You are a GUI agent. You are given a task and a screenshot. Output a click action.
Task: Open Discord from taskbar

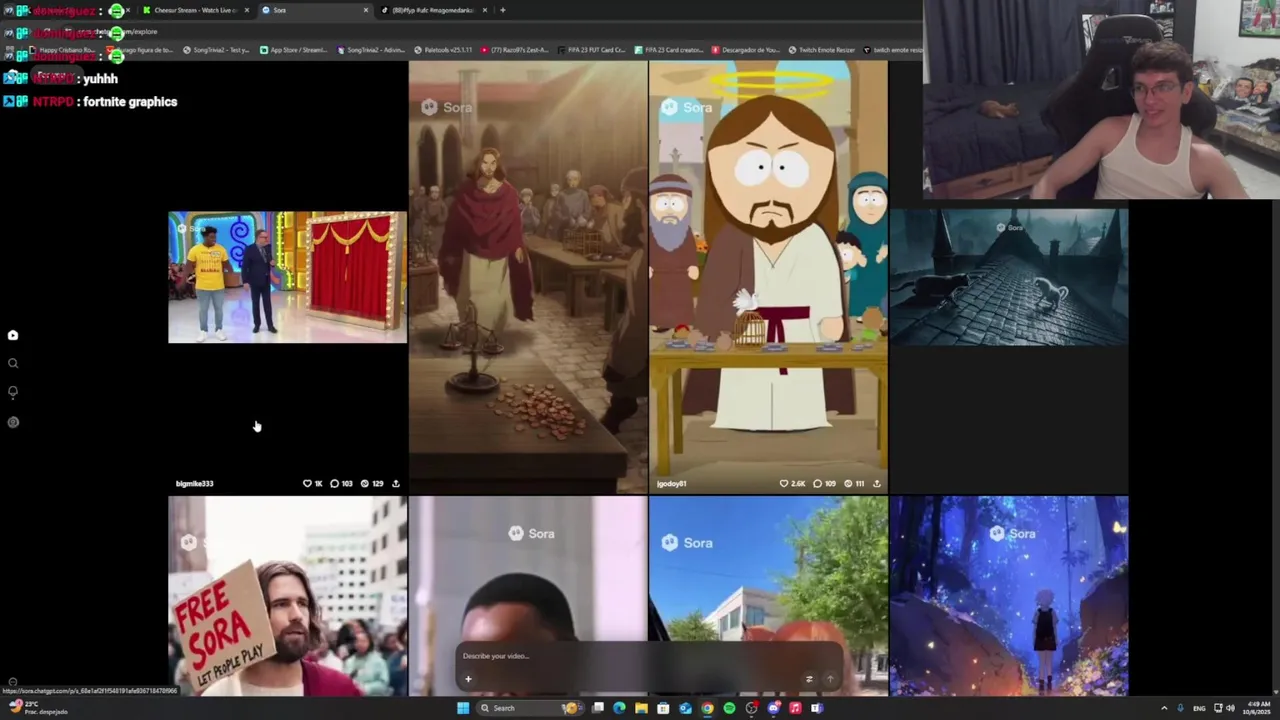(x=773, y=708)
